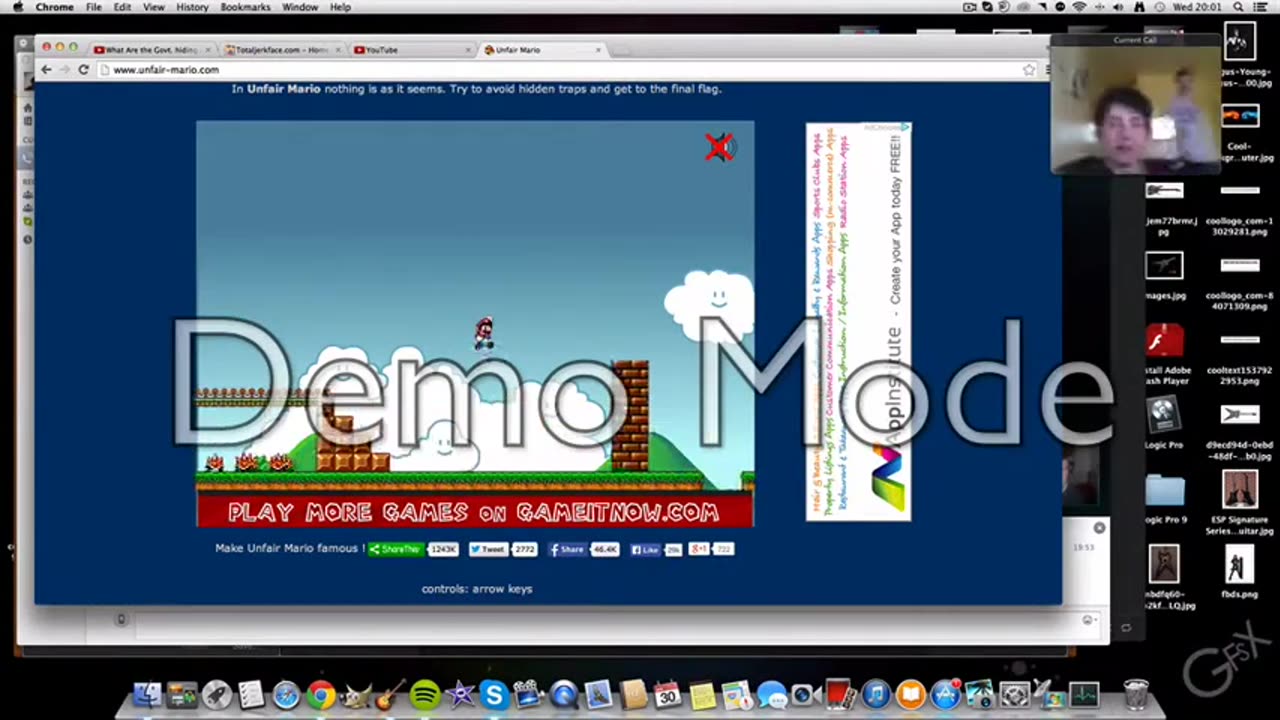Open Activity Monitor from the Dock
The image size is (1280, 720).
pyautogui.click(x=1084, y=694)
